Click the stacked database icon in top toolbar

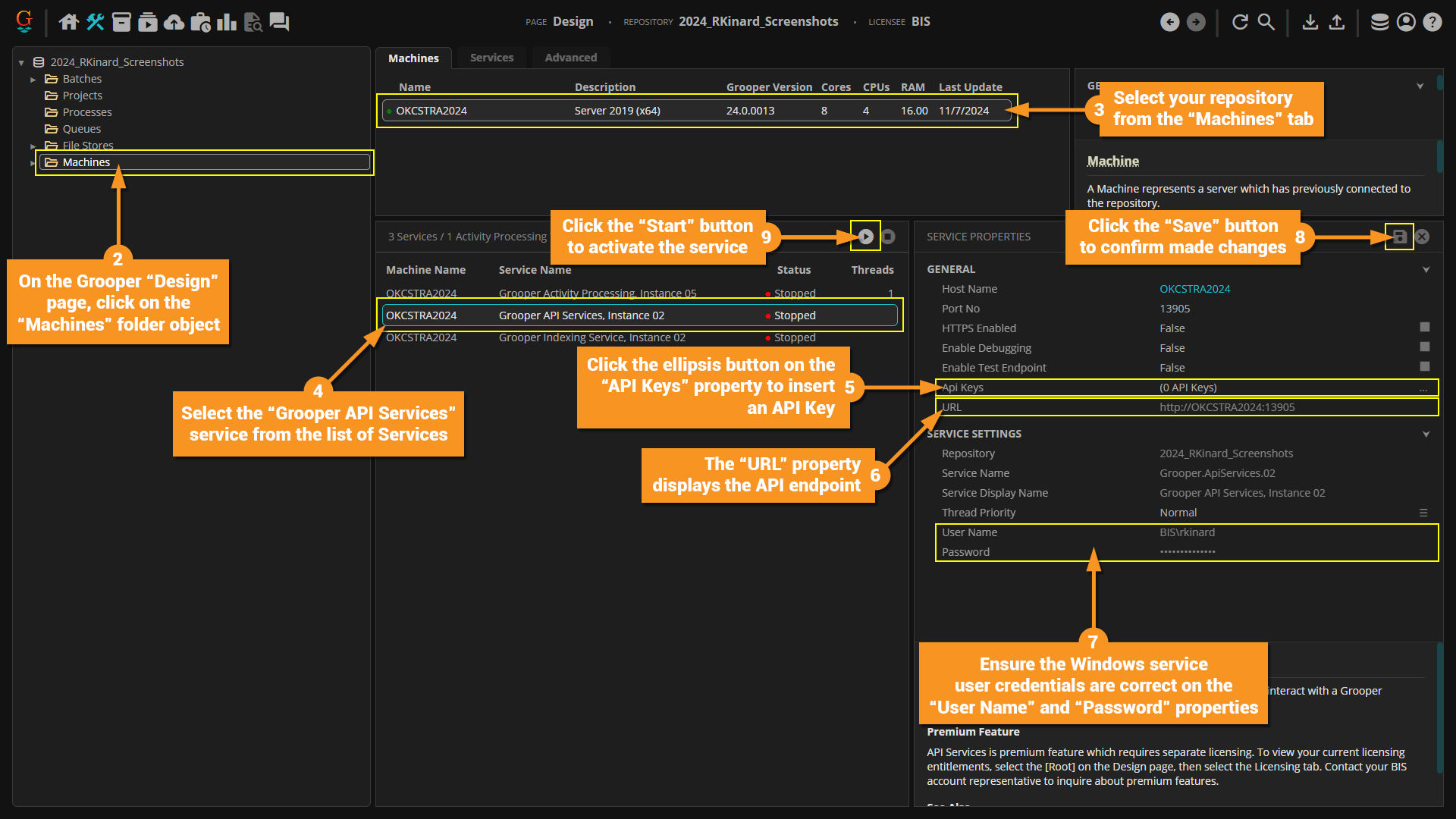point(1379,22)
